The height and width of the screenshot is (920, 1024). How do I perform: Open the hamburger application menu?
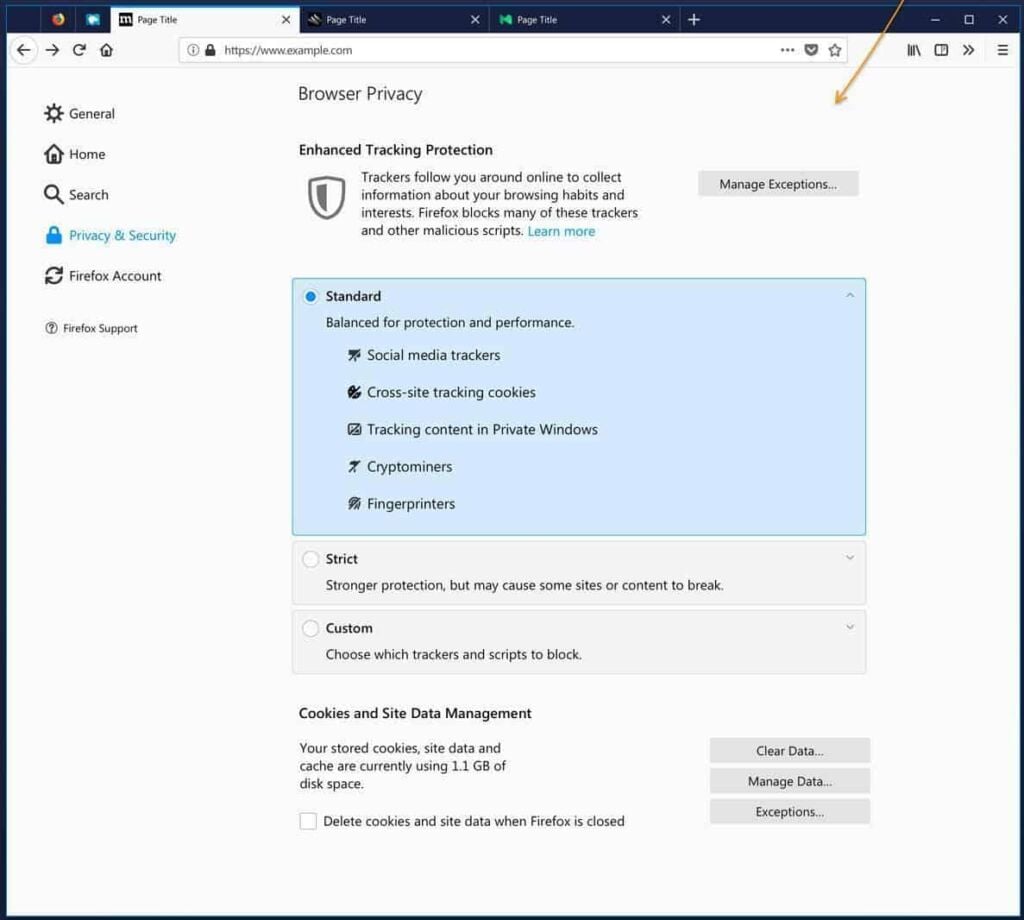pyautogui.click(x=1002, y=50)
